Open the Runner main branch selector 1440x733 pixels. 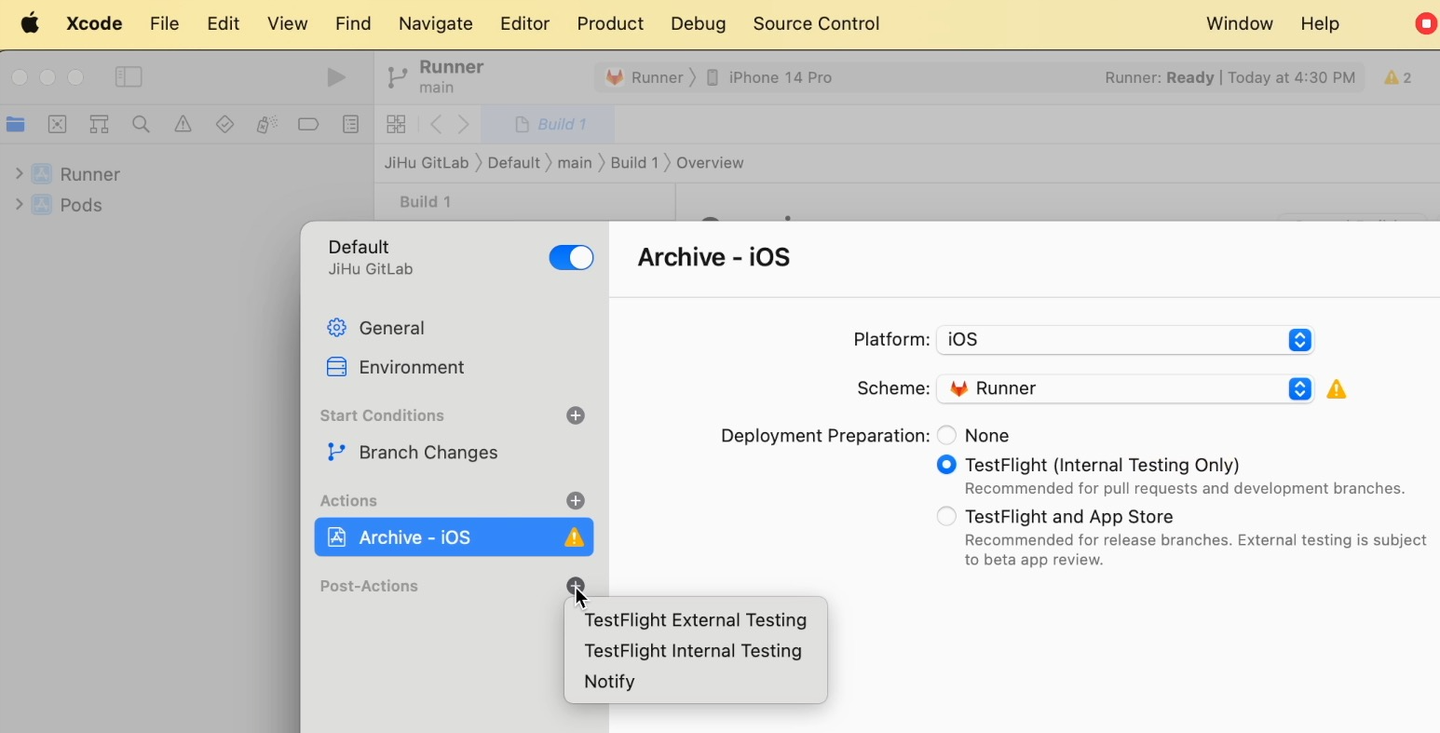click(436, 77)
